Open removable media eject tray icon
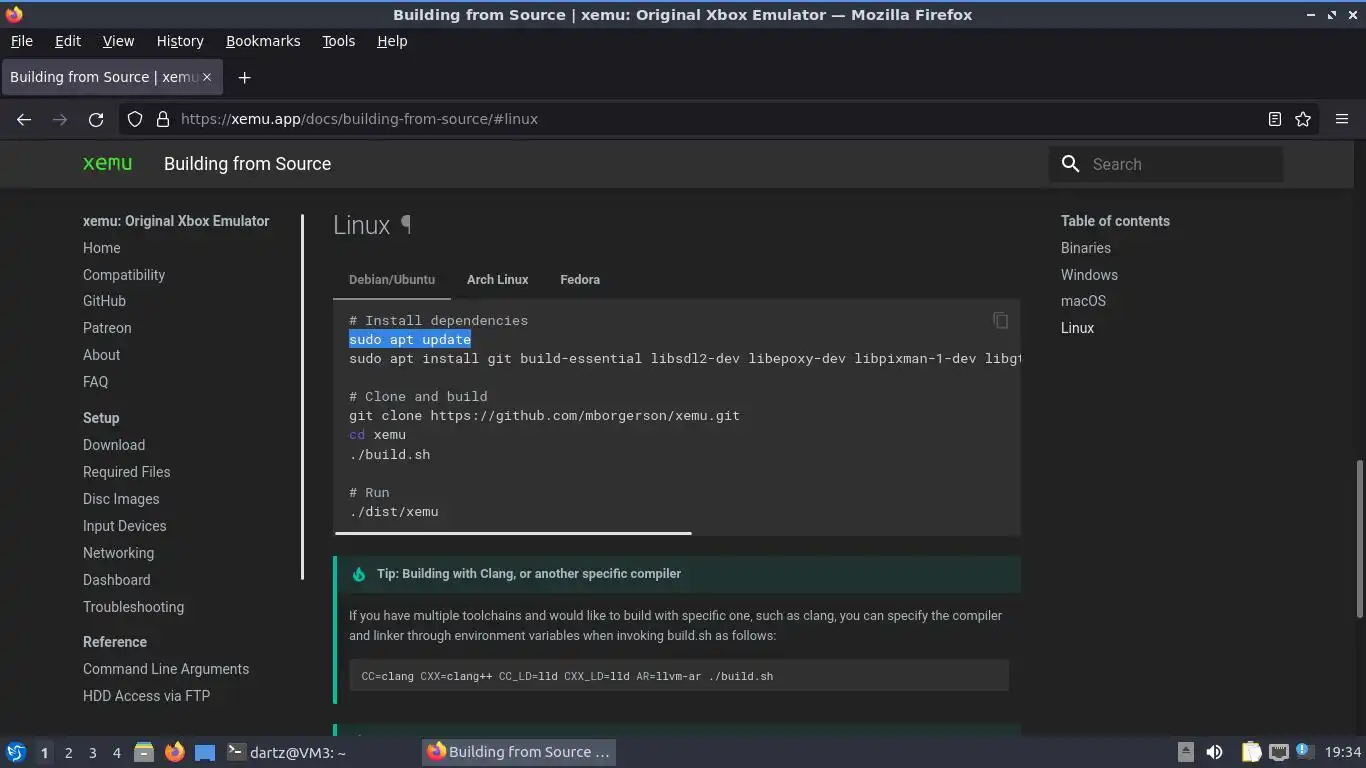Viewport: 1366px width, 768px height. pyautogui.click(x=1185, y=752)
